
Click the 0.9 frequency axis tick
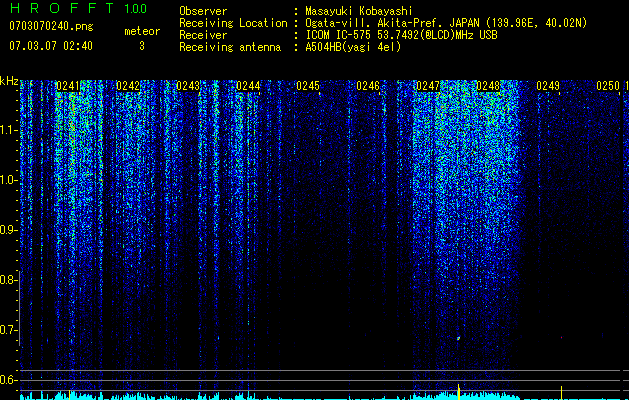click(8, 230)
